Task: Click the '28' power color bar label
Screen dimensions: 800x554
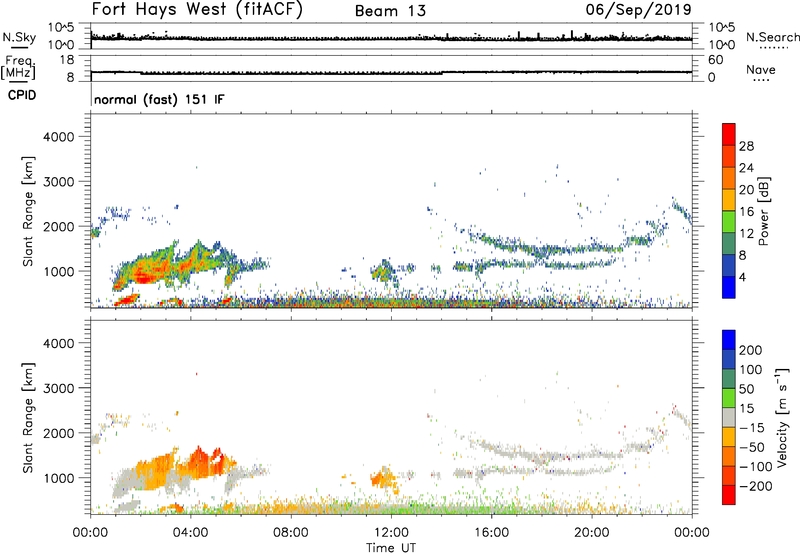Action: pos(746,146)
